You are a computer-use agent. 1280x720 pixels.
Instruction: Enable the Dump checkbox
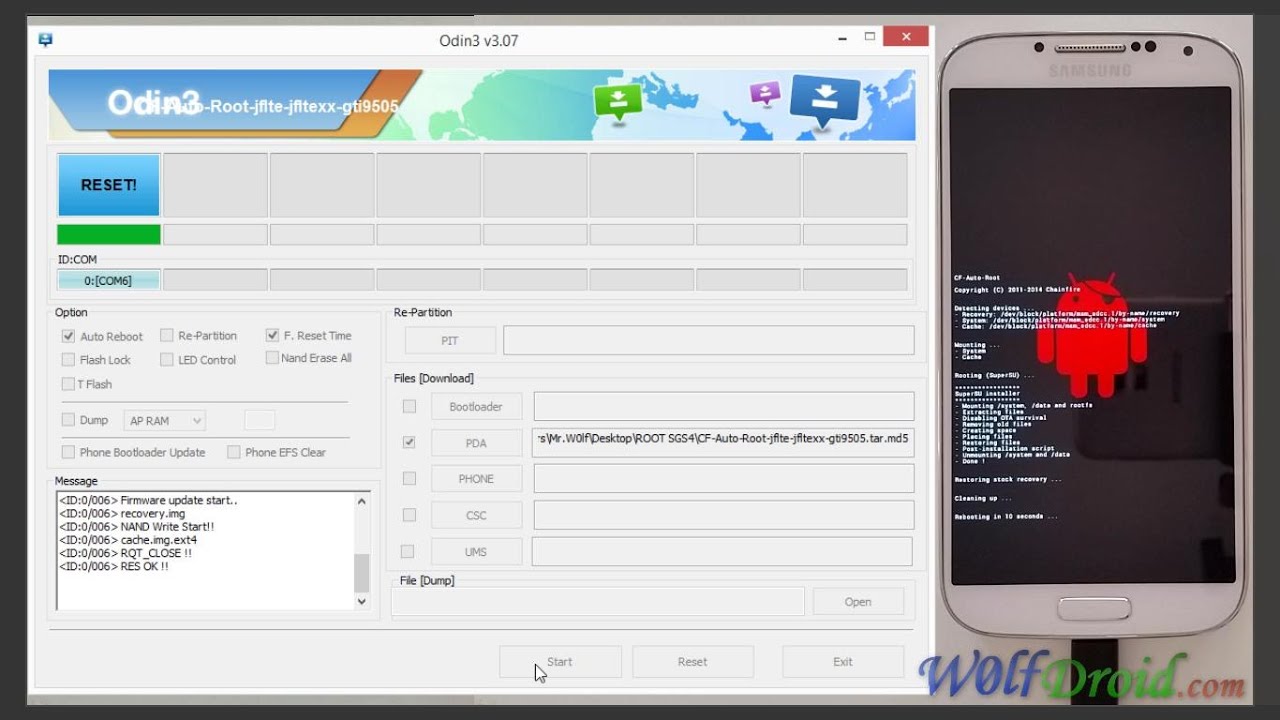click(x=68, y=420)
